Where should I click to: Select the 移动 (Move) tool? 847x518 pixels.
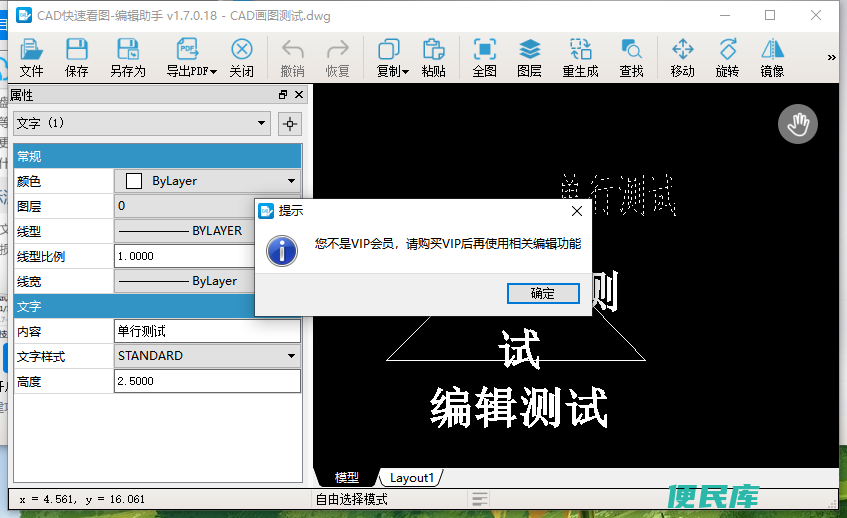(682, 58)
